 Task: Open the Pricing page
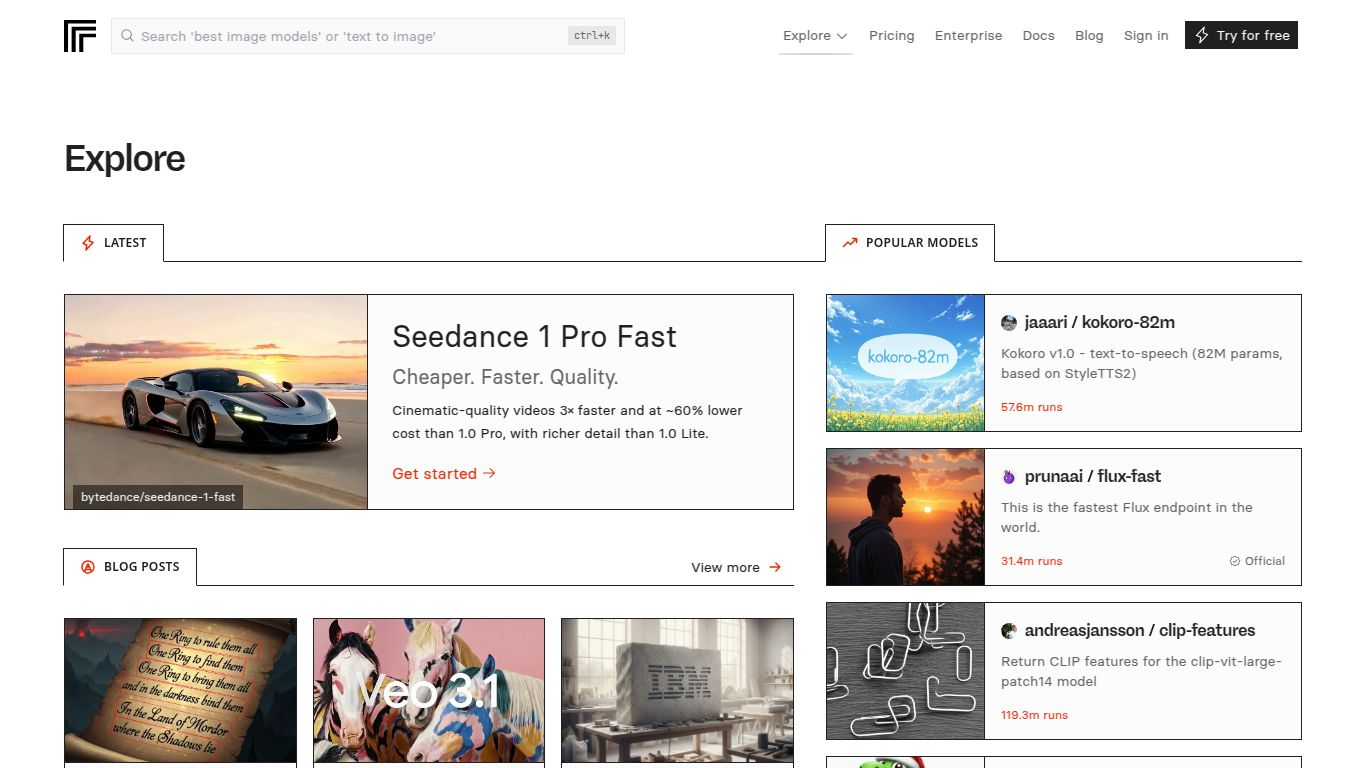[891, 36]
